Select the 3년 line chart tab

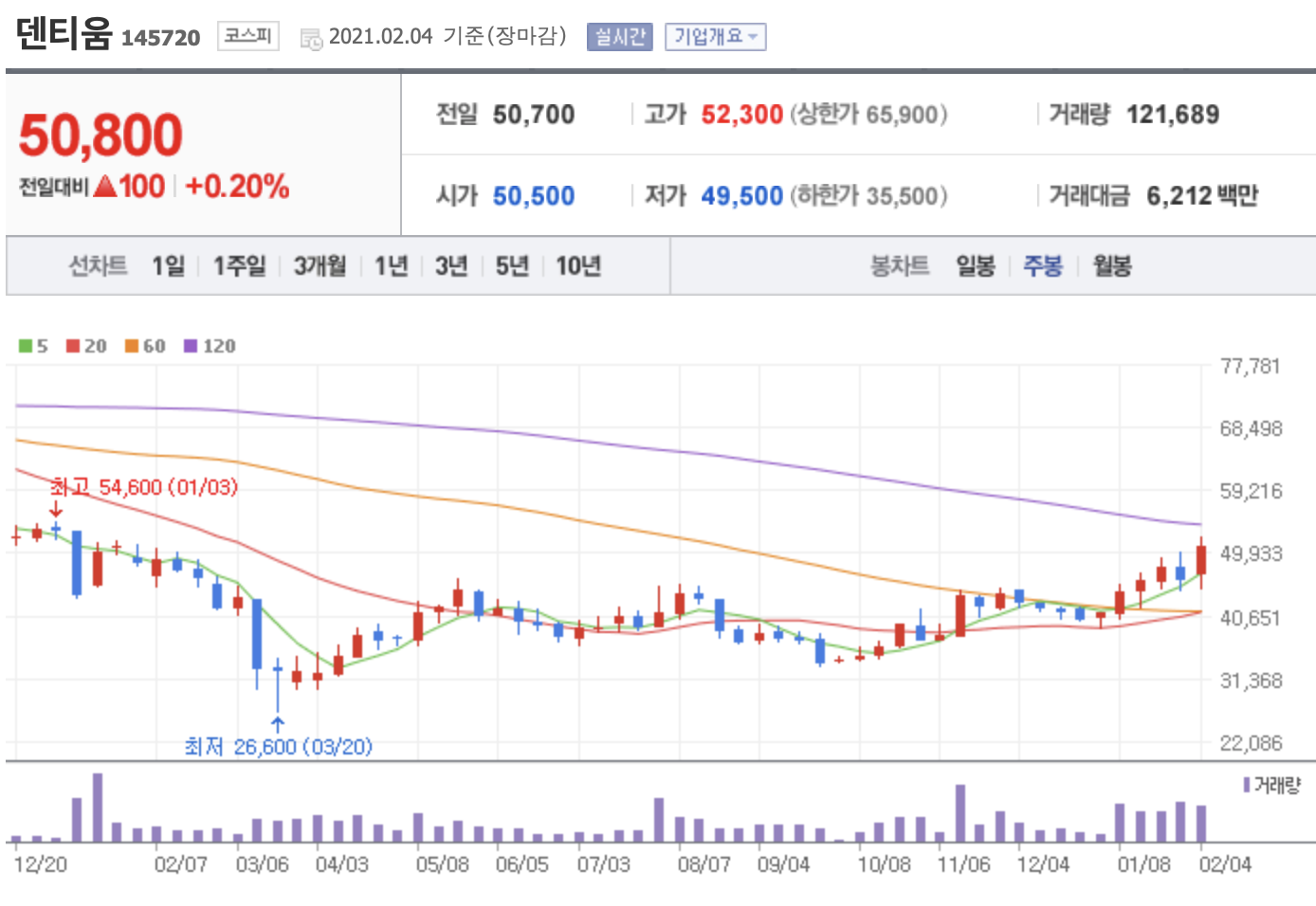(451, 265)
